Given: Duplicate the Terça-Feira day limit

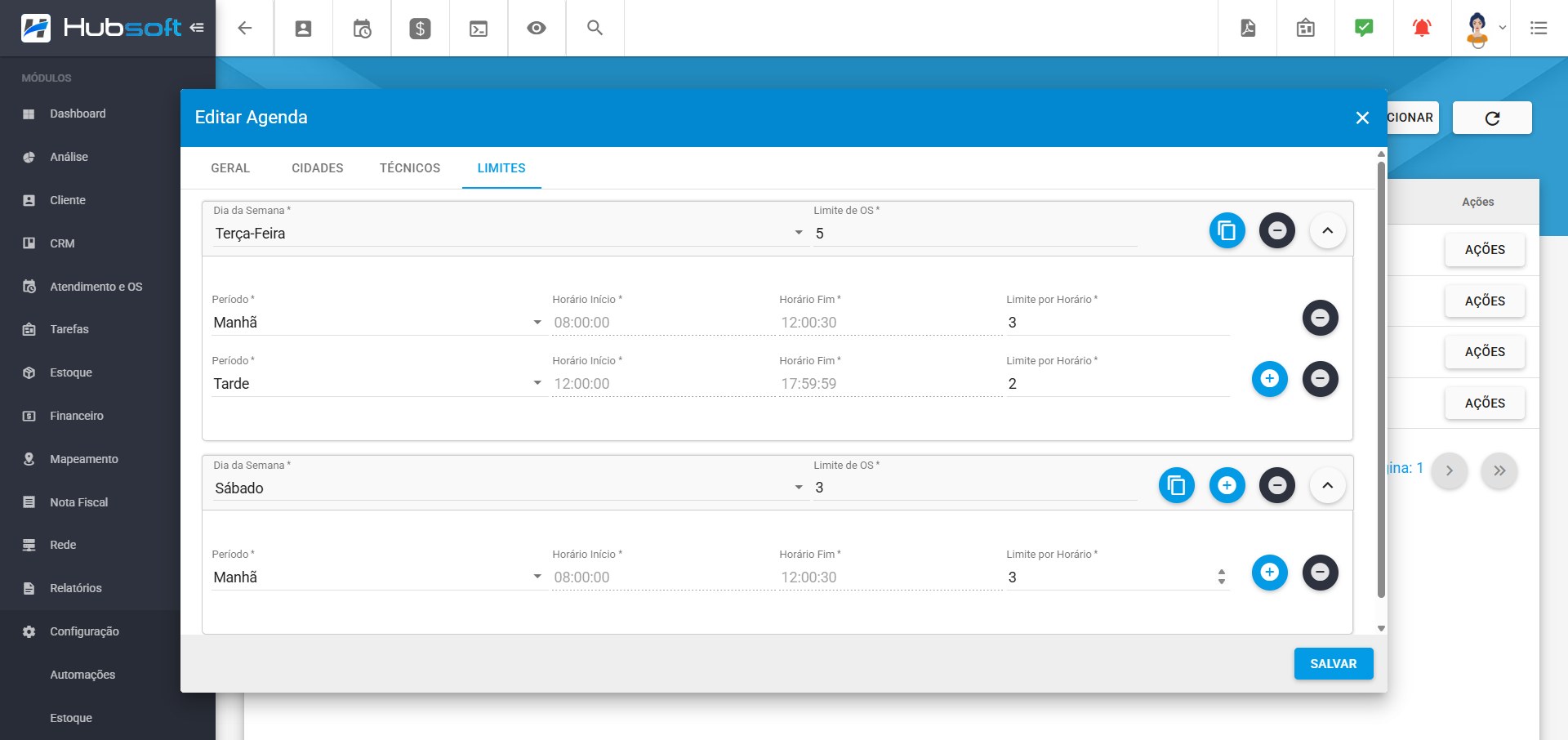Looking at the screenshot, I should [x=1227, y=230].
